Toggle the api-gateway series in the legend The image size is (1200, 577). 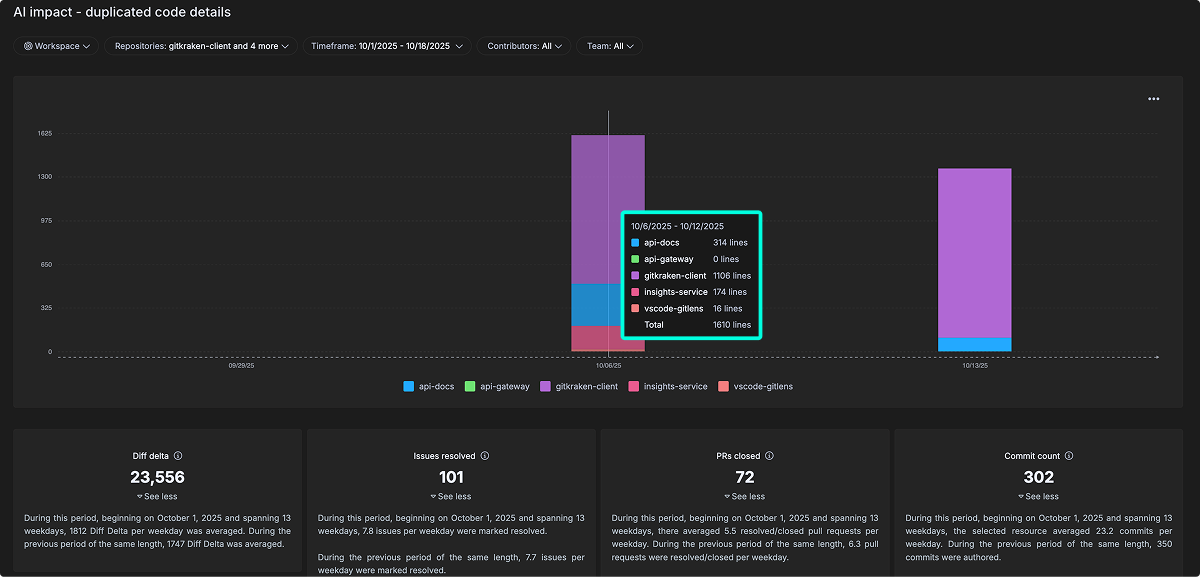click(494, 386)
